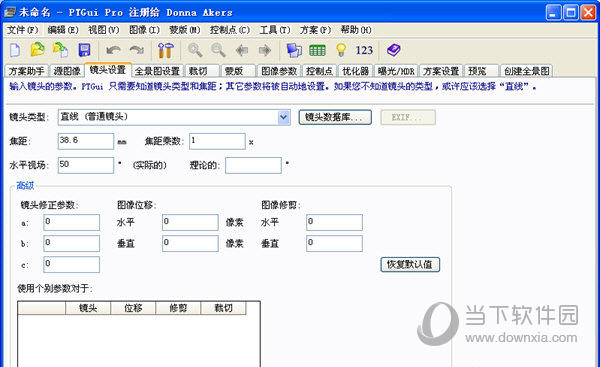600x367 pixels.
Task: Click the disabled EXIF button
Action: tap(408, 117)
